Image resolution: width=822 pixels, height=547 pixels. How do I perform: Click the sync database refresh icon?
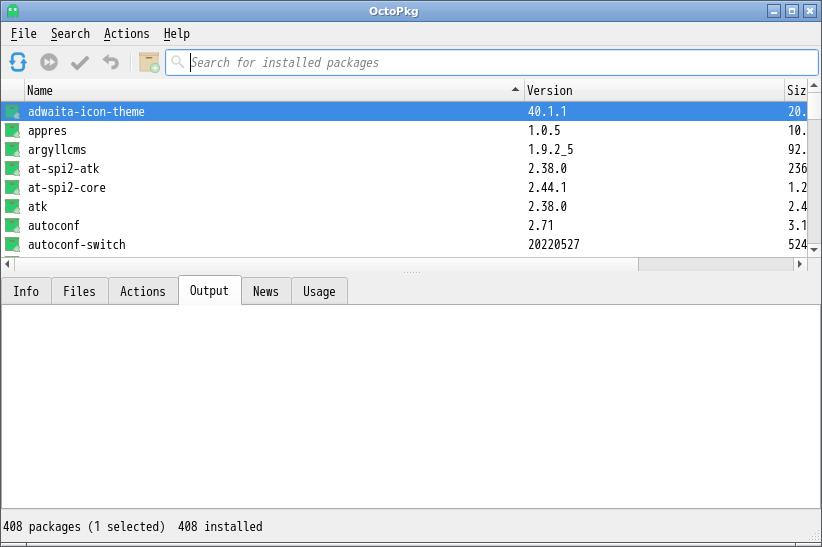(18, 62)
